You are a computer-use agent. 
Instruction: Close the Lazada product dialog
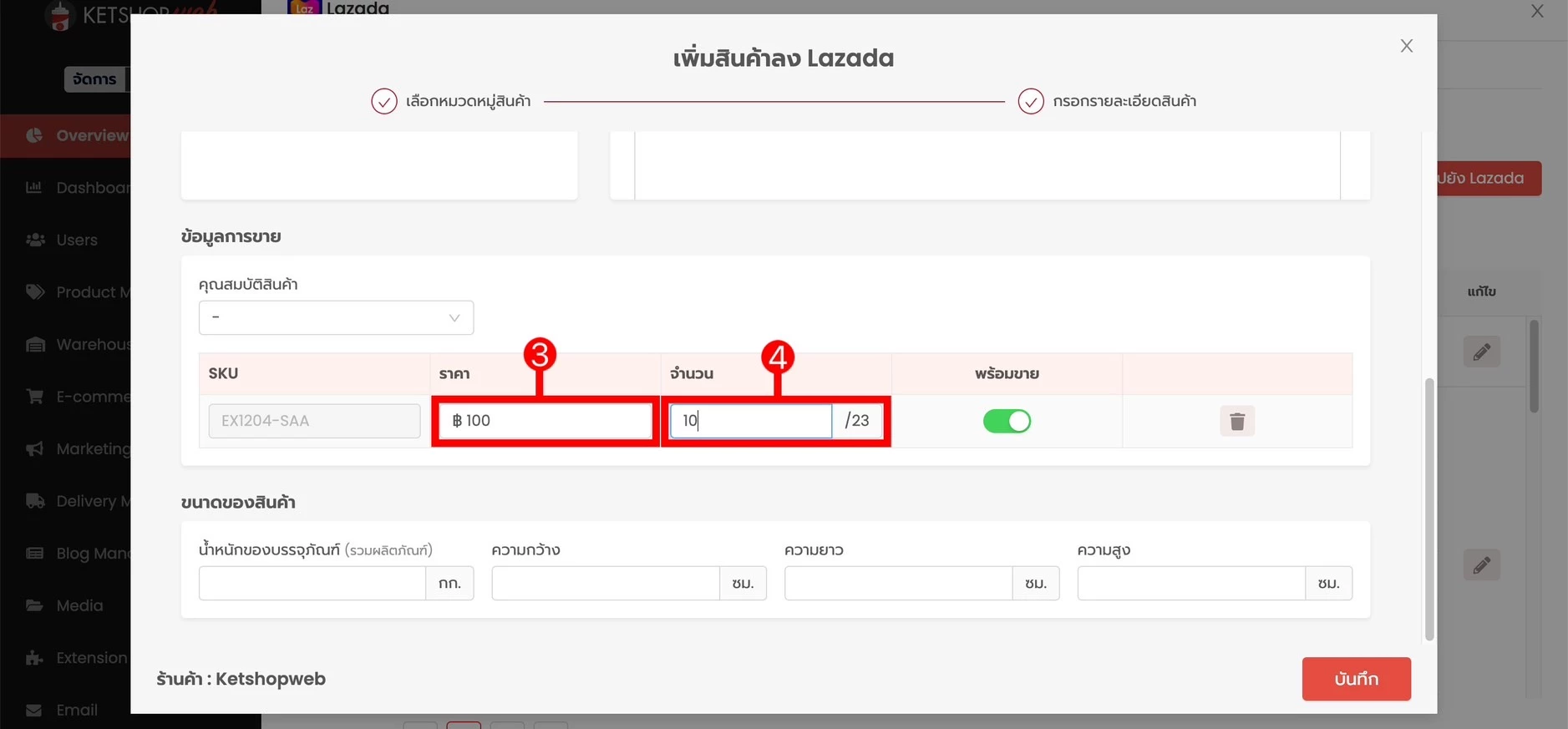pyautogui.click(x=1407, y=46)
